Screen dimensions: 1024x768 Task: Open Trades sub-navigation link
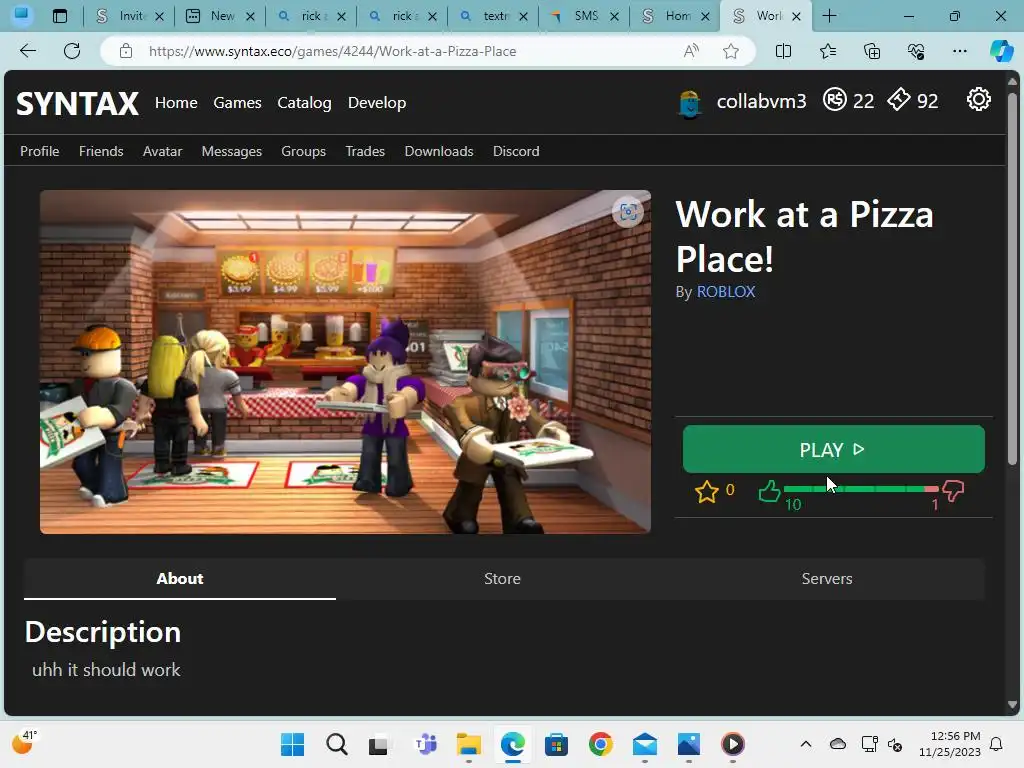365,151
